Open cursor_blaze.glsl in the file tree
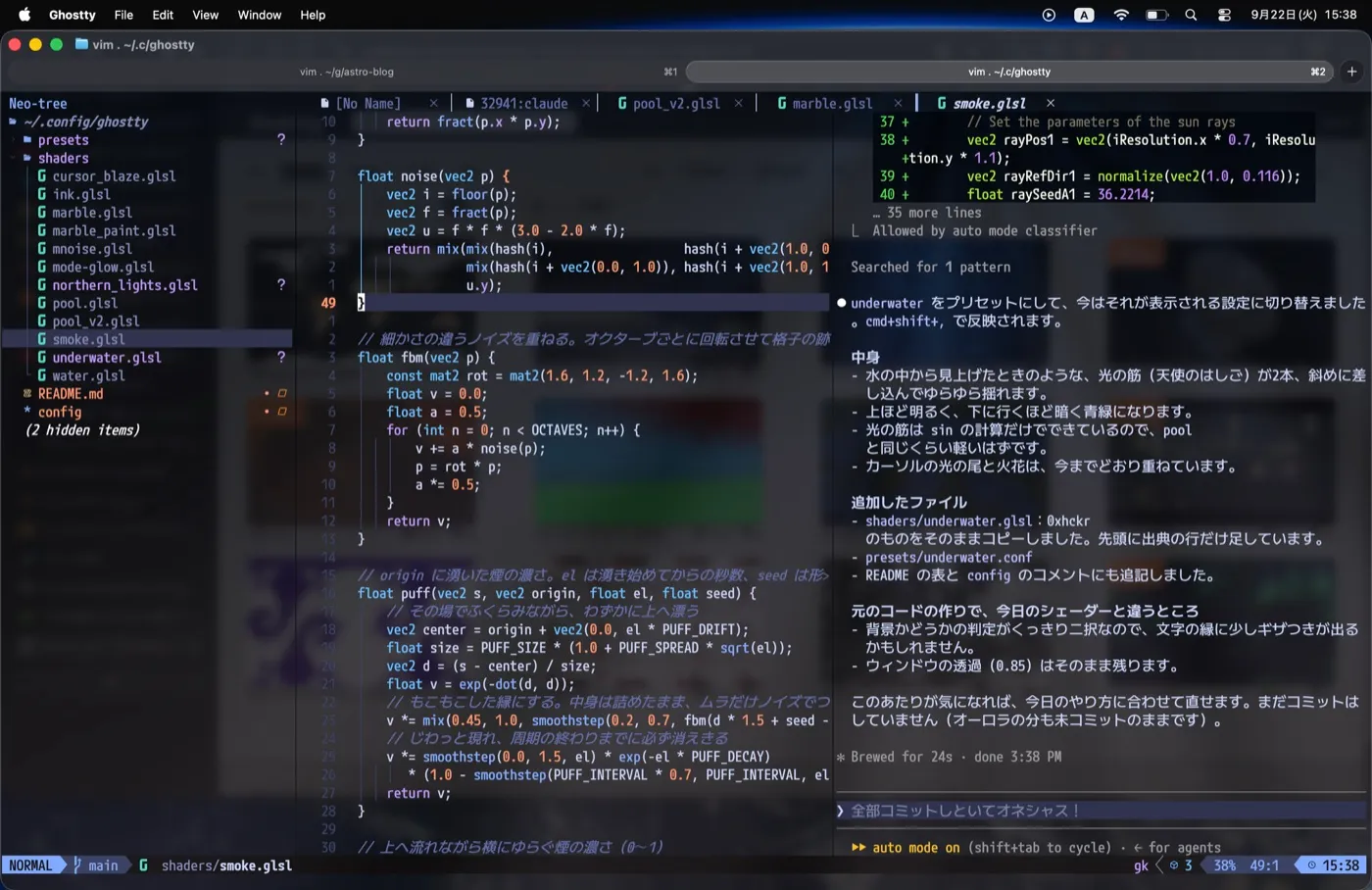Screen dimensions: 1372x890 tap(114, 176)
